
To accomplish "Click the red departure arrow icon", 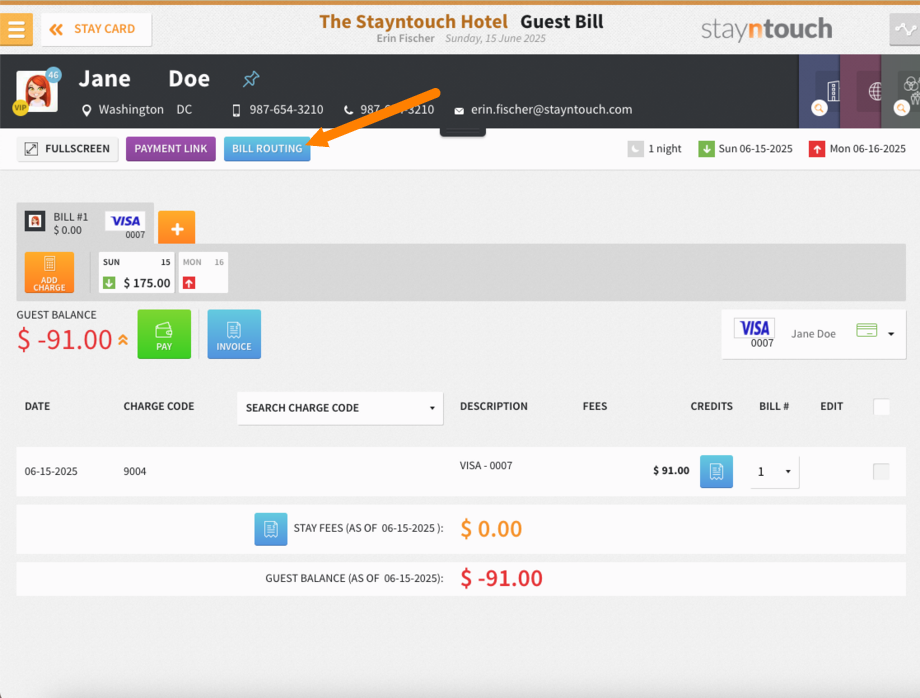I will pyautogui.click(x=817, y=149).
